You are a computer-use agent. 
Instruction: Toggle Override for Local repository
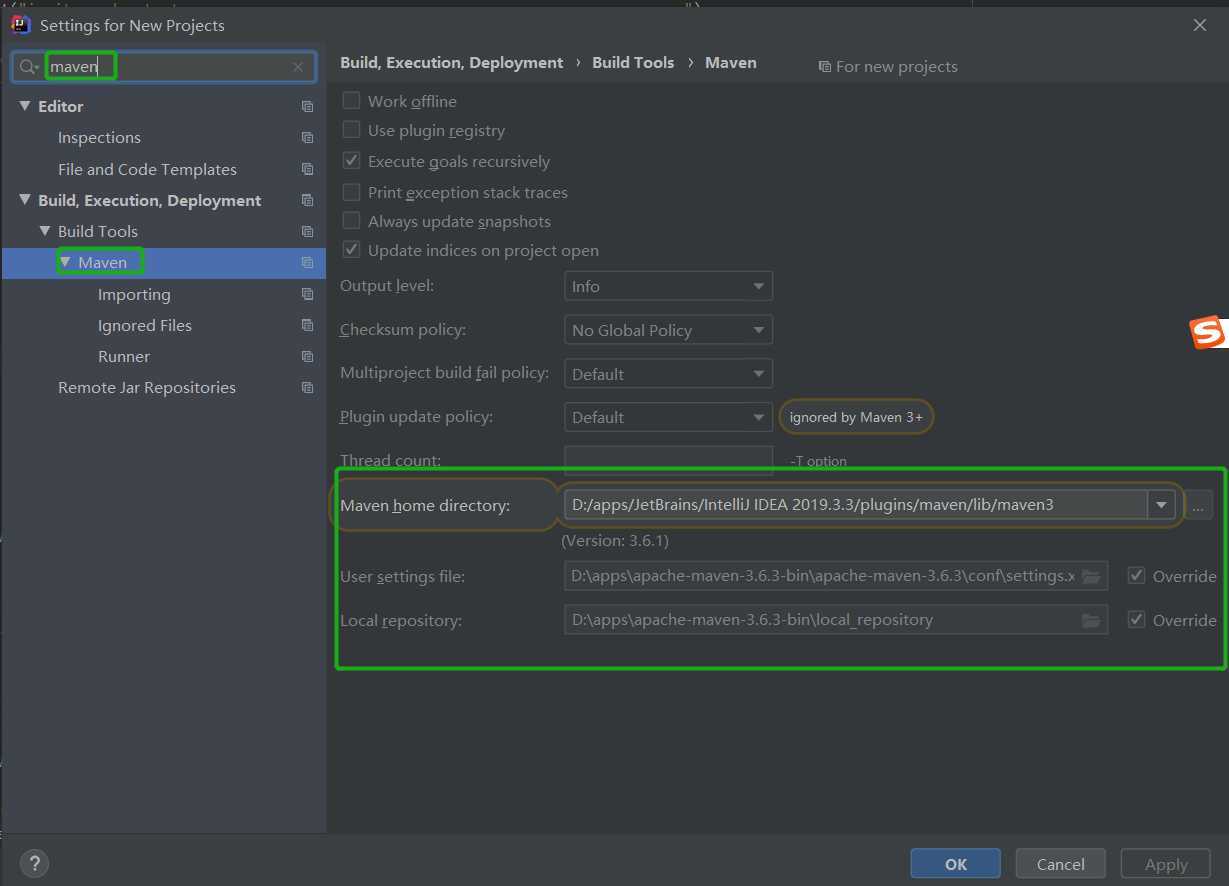tap(1136, 620)
